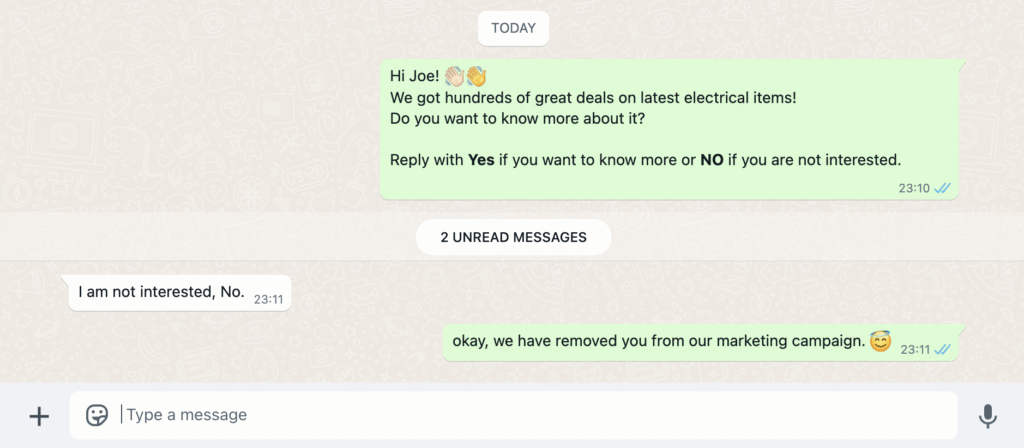Click the second yellow waving hand emoji
The width and height of the screenshot is (1024, 448).
pyautogui.click(x=476, y=76)
